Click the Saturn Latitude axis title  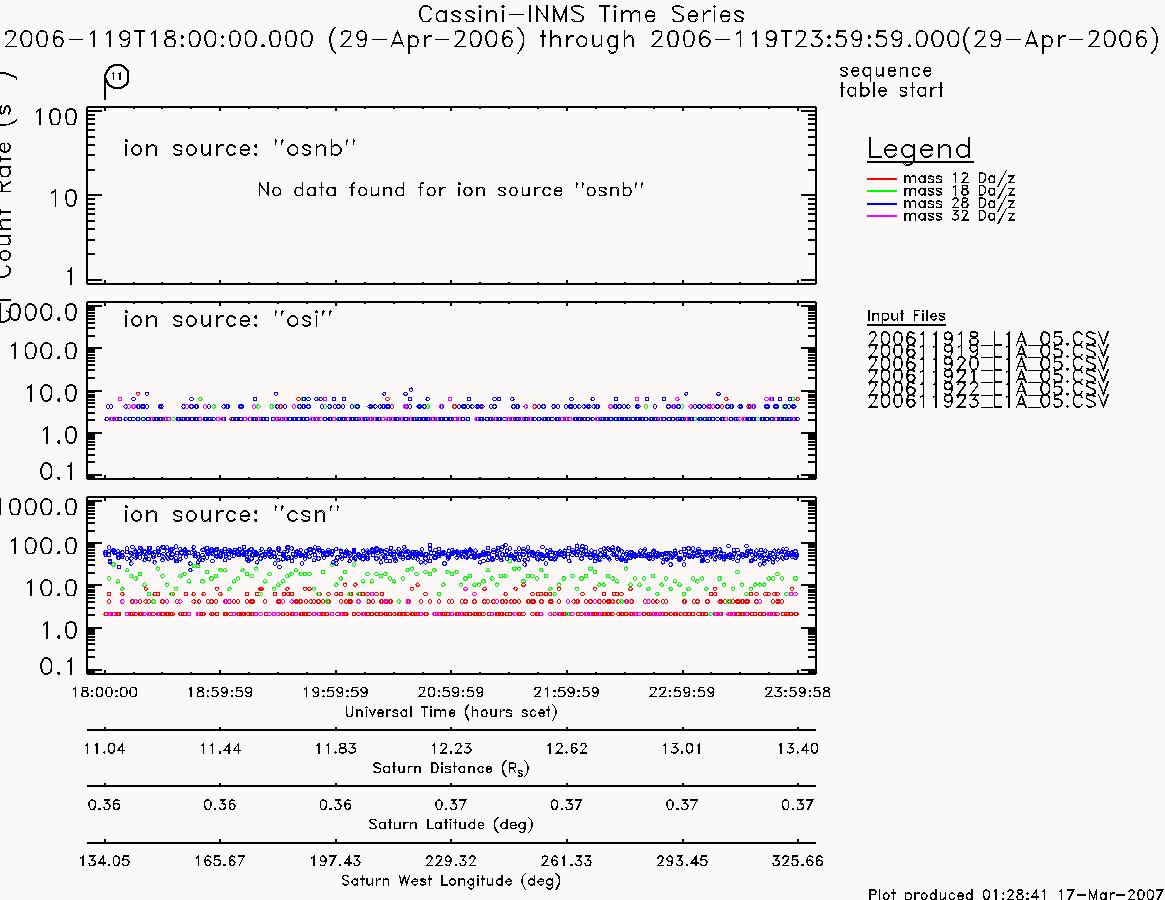pyautogui.click(x=451, y=824)
